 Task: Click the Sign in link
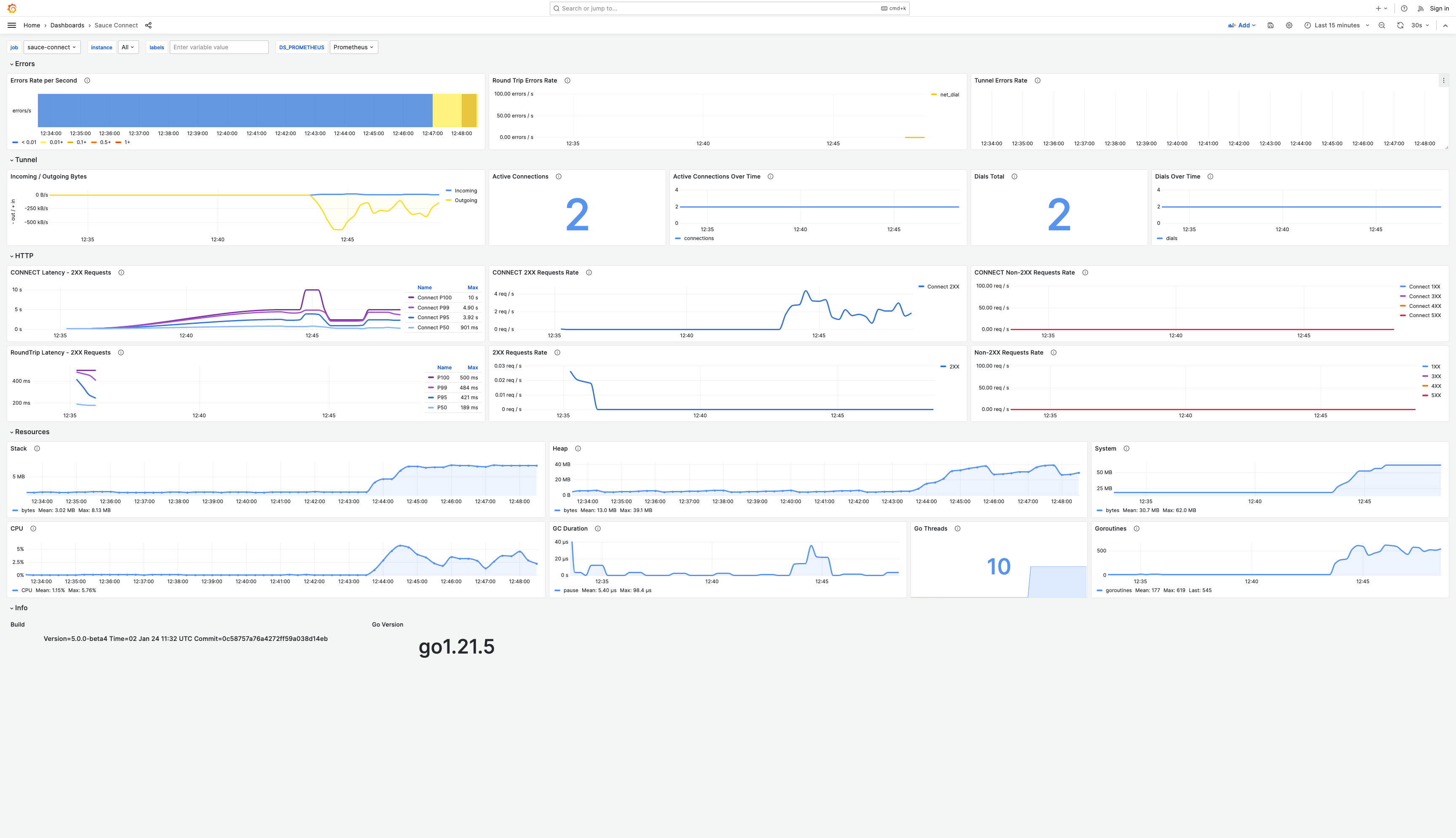[x=1439, y=9]
